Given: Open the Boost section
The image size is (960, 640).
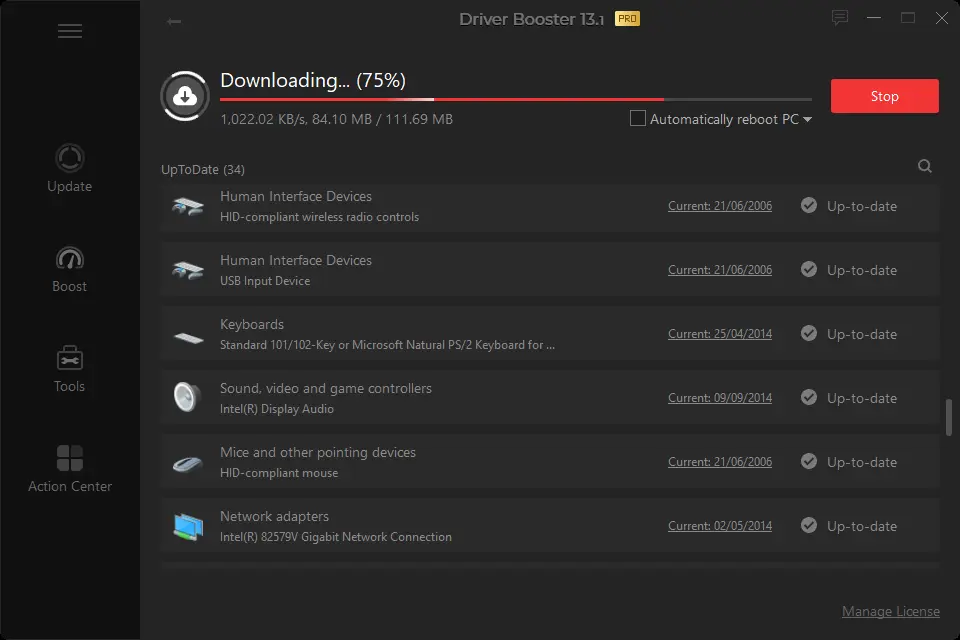Looking at the screenshot, I should tap(69, 269).
